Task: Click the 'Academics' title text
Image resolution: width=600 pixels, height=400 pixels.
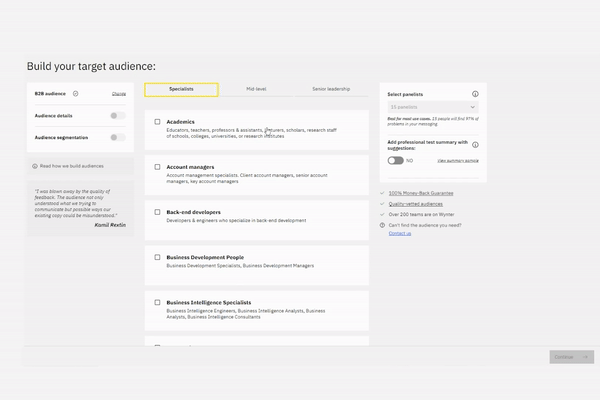Action: (x=180, y=122)
